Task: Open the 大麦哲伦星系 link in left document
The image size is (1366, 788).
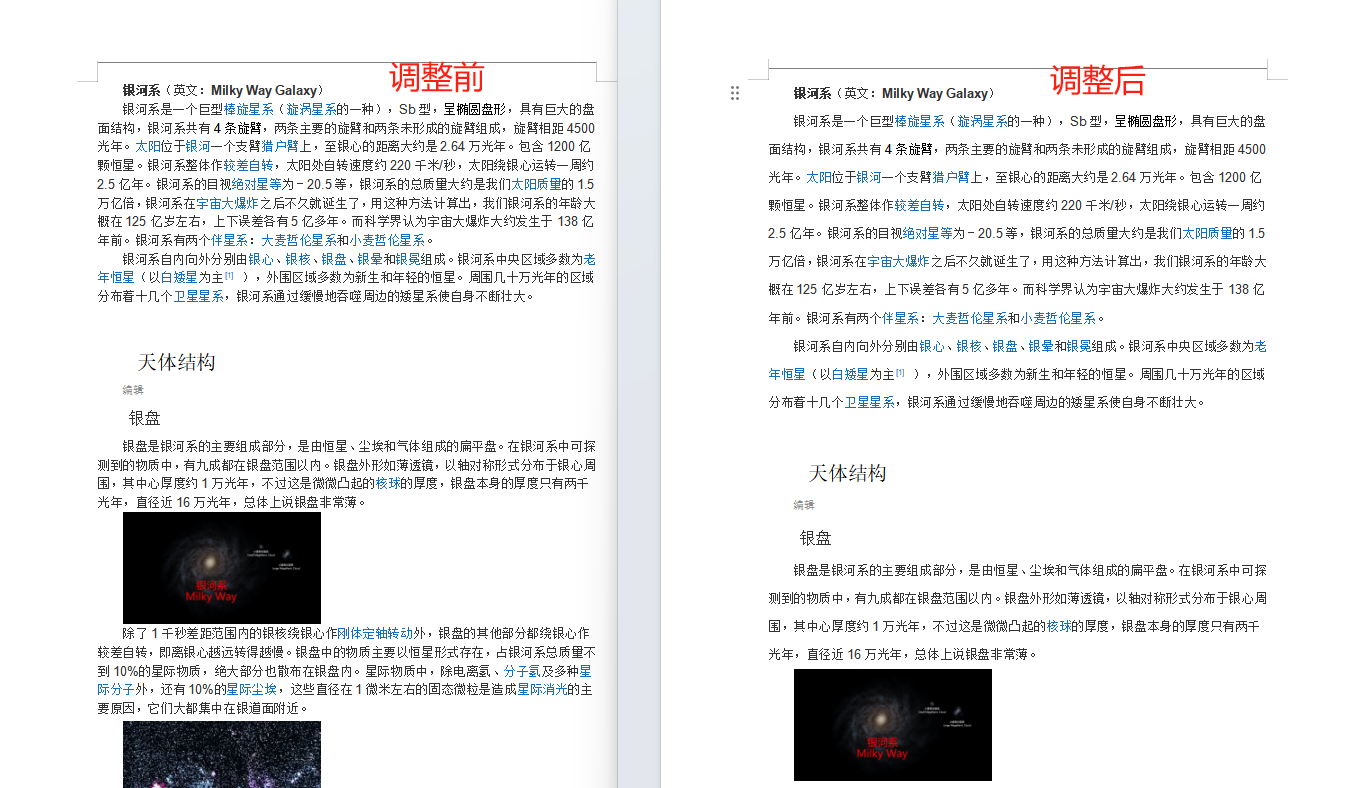Action: [298, 240]
